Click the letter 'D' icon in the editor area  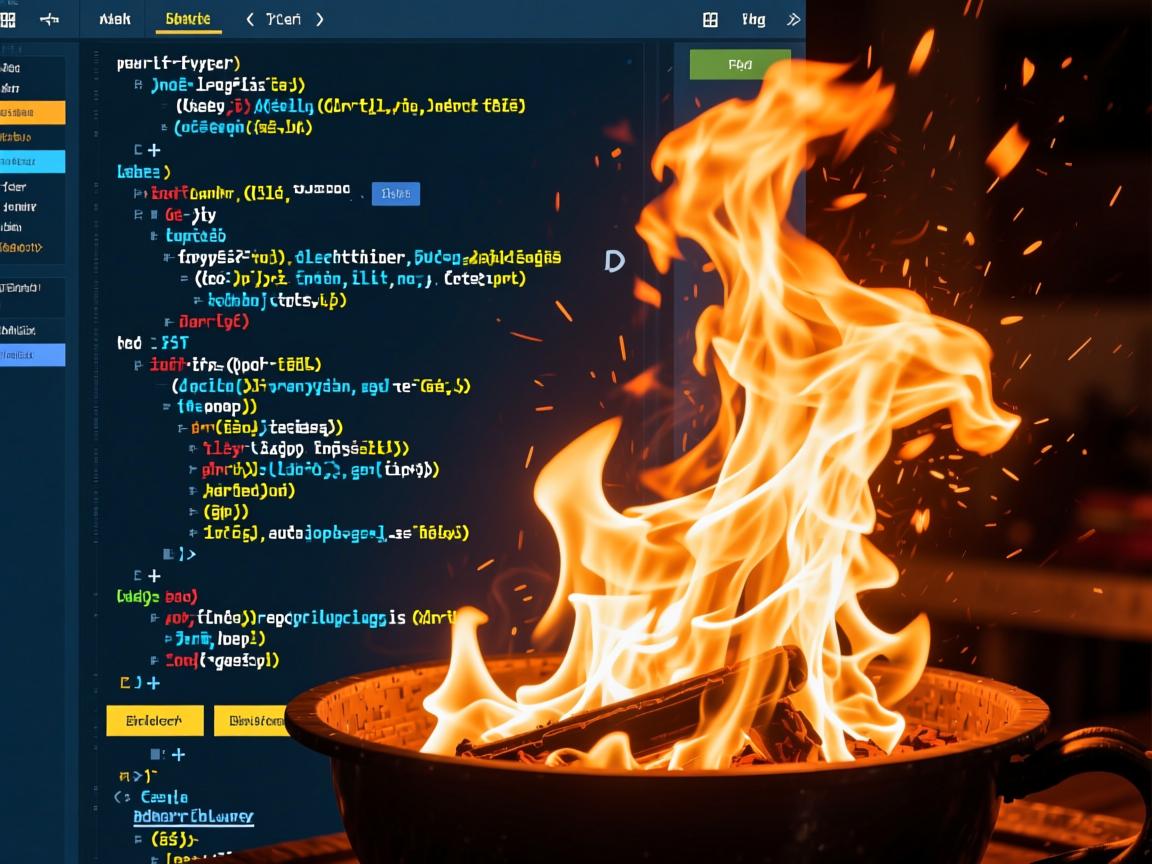click(x=614, y=262)
